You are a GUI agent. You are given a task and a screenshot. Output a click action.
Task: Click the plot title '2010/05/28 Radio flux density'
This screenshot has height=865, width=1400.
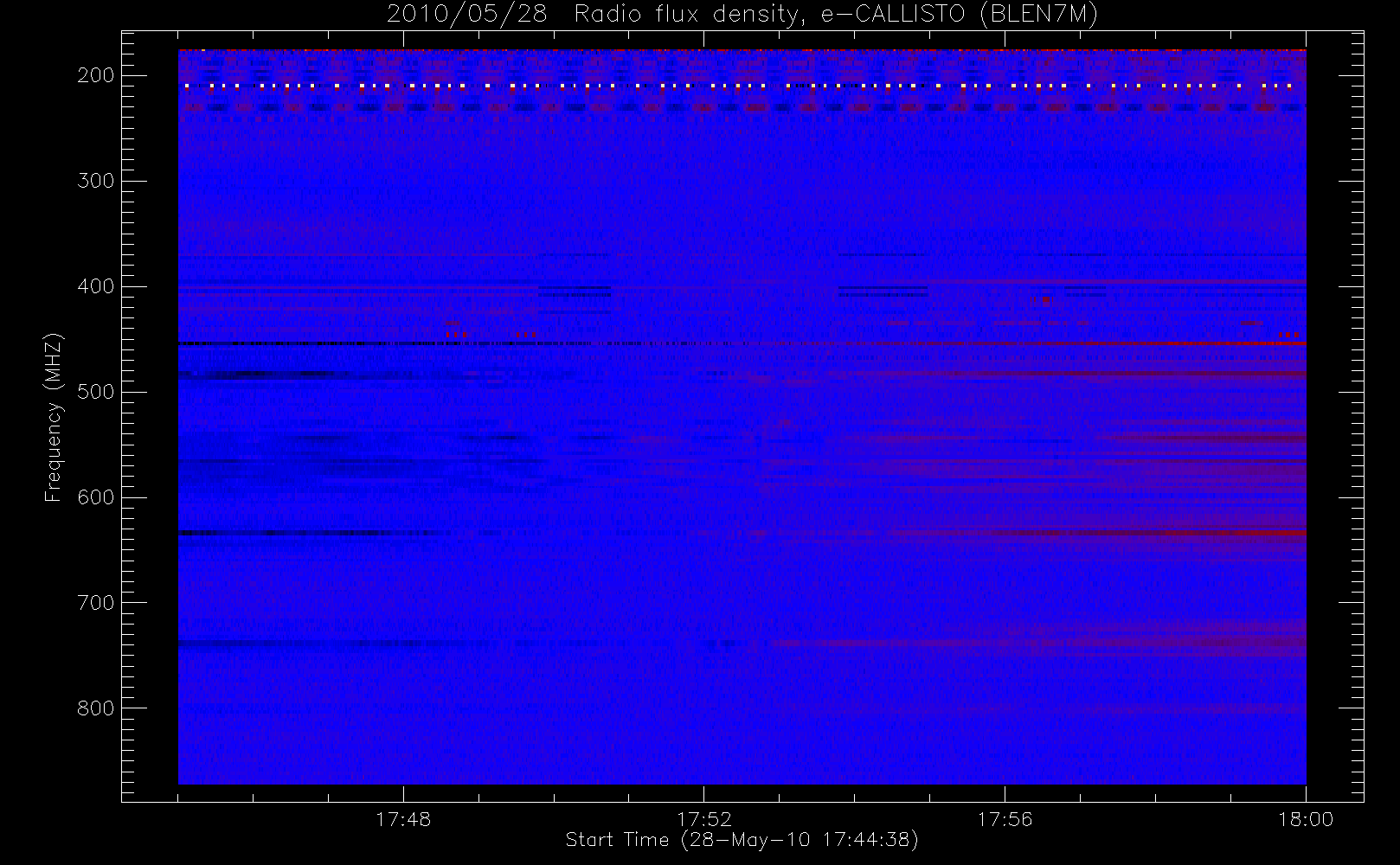coord(742,15)
